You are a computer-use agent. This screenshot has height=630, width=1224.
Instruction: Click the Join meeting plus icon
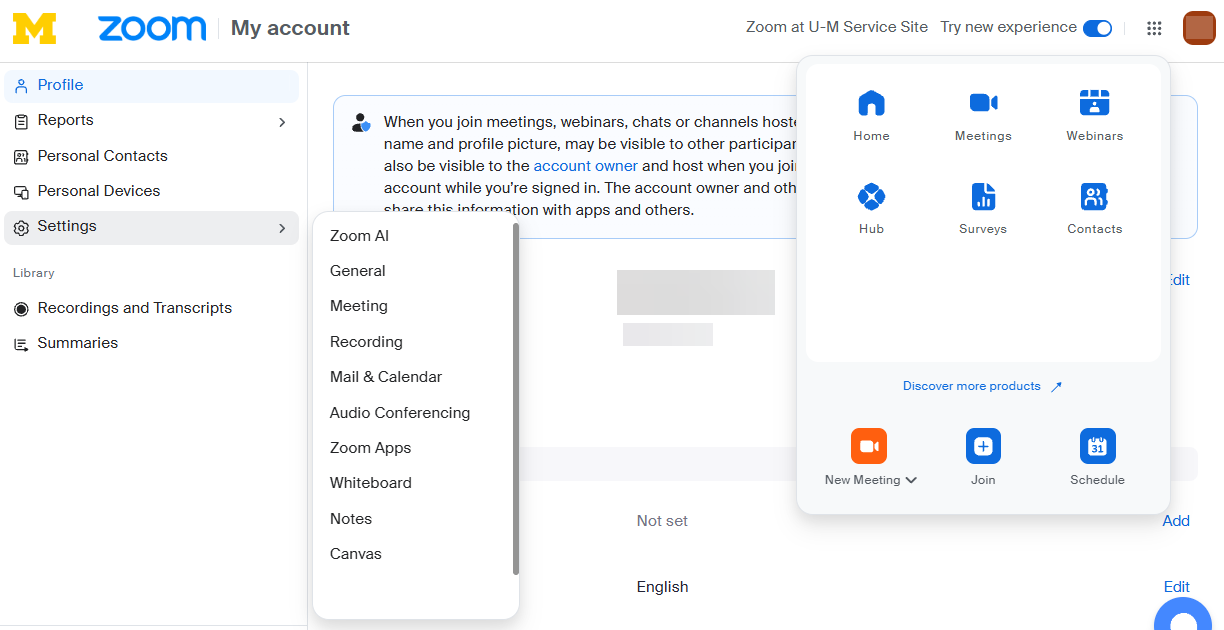983,446
